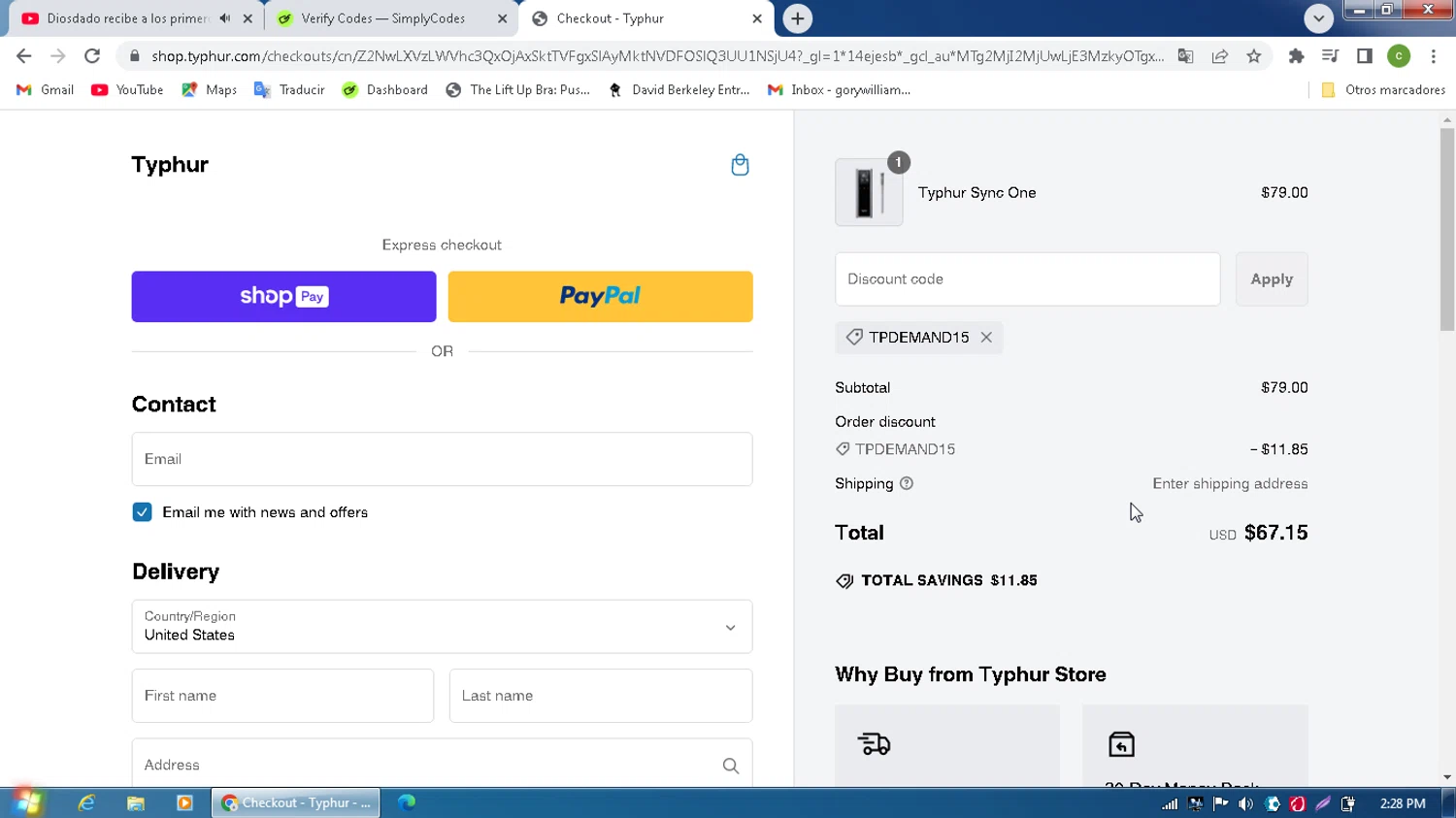Click the address search magnifier icon
Screen dimensions: 1456x818
click(731, 766)
